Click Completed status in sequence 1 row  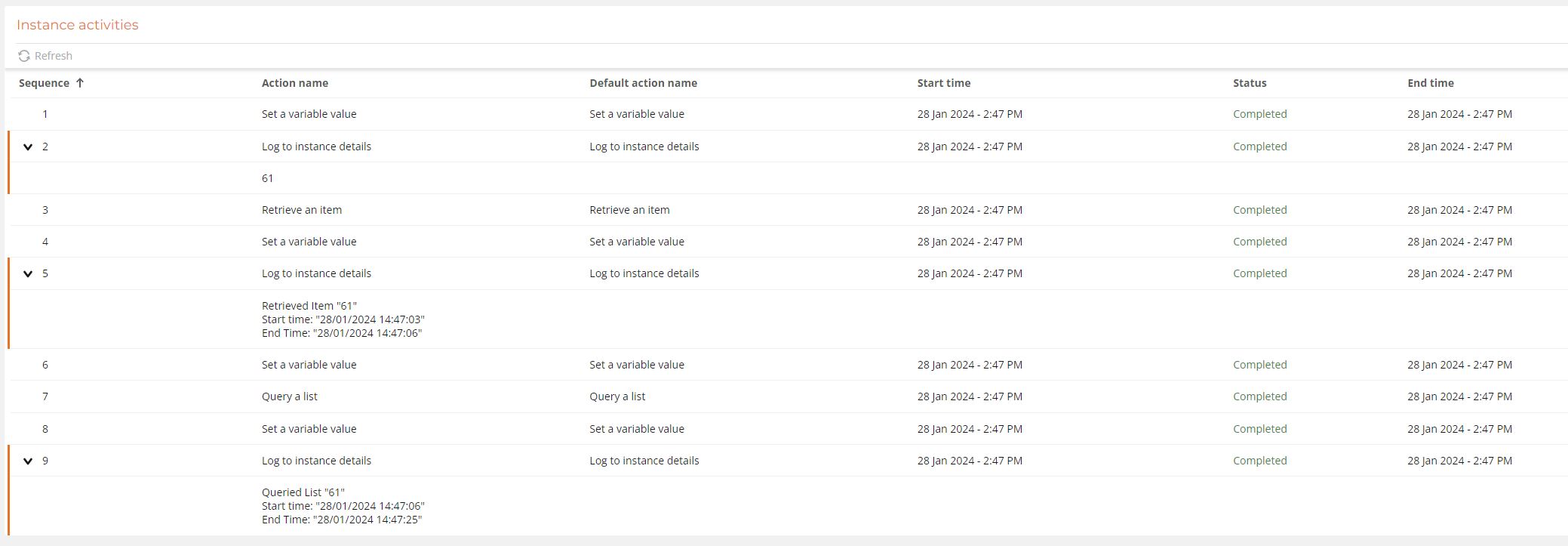pyautogui.click(x=1260, y=114)
